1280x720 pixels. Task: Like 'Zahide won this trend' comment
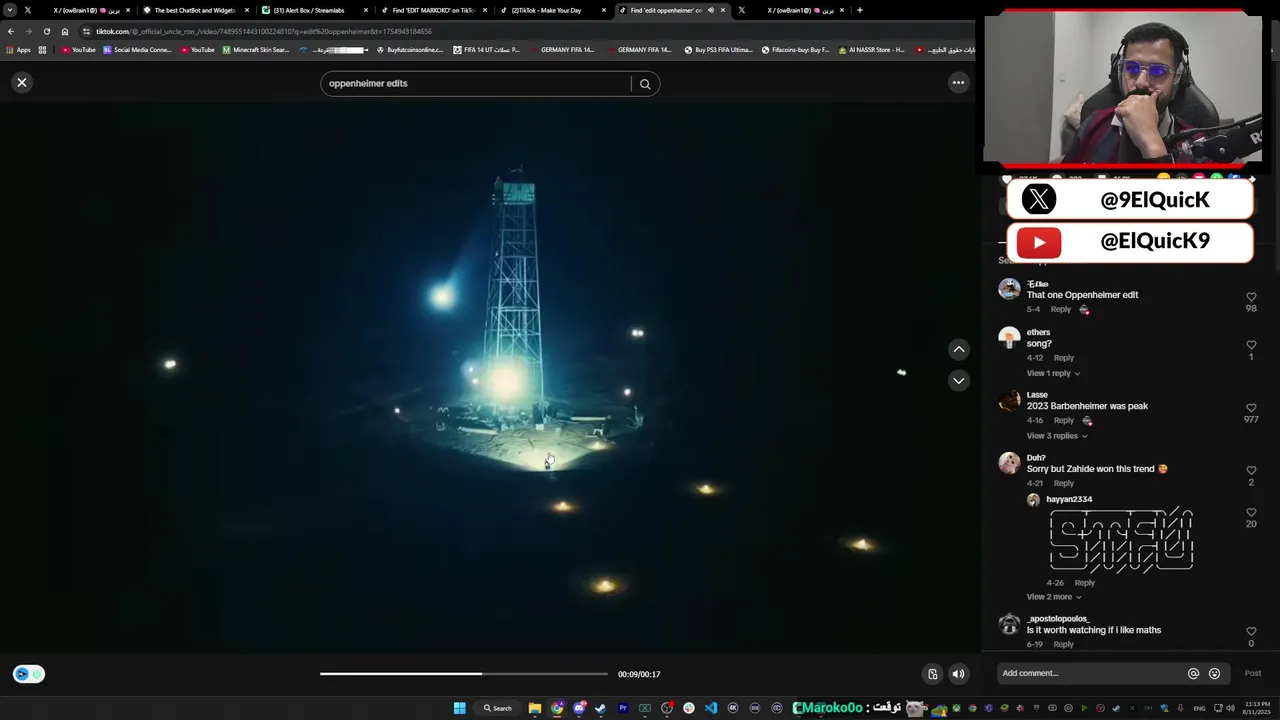pos(1251,470)
